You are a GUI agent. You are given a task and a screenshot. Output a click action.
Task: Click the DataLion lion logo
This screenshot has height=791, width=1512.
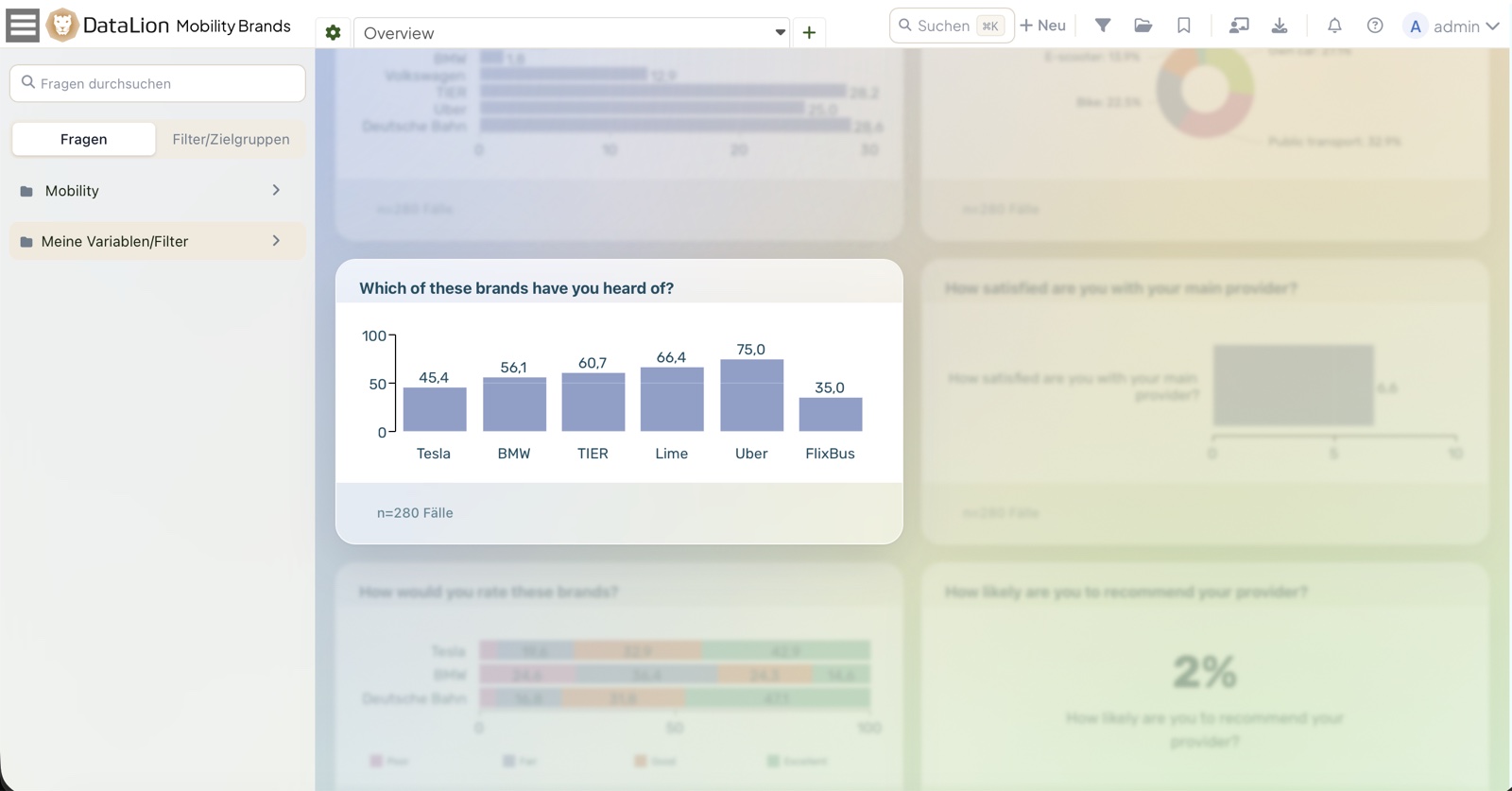[62, 26]
